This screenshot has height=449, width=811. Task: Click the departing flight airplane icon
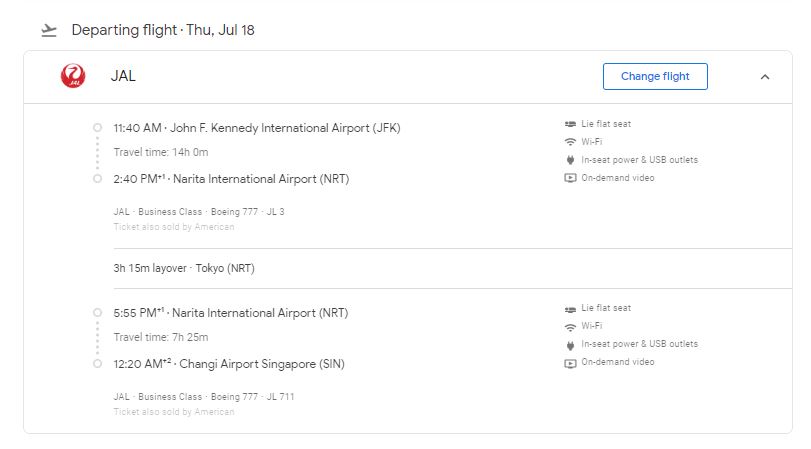49,30
